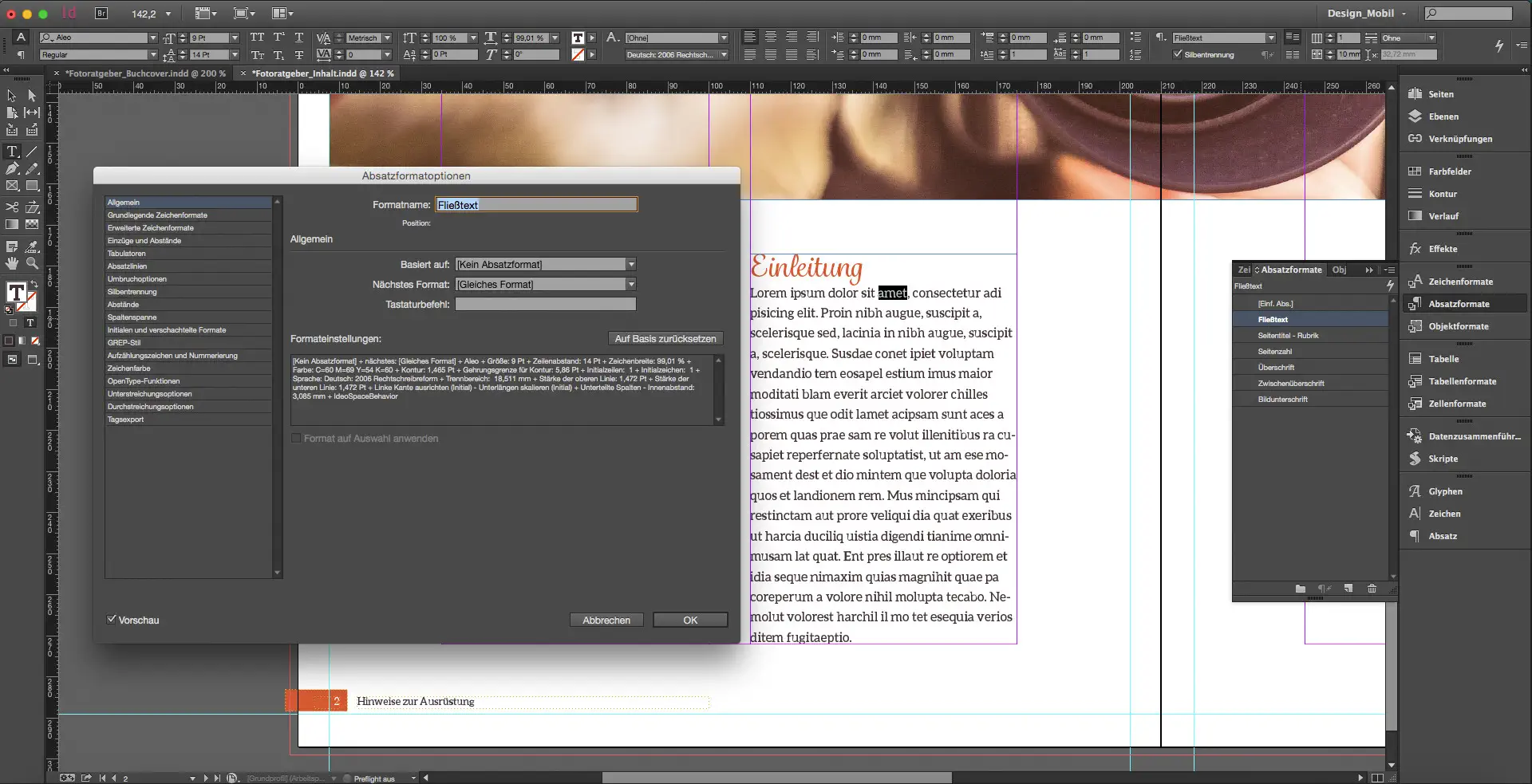Activate the Zoom tool

(x=32, y=264)
